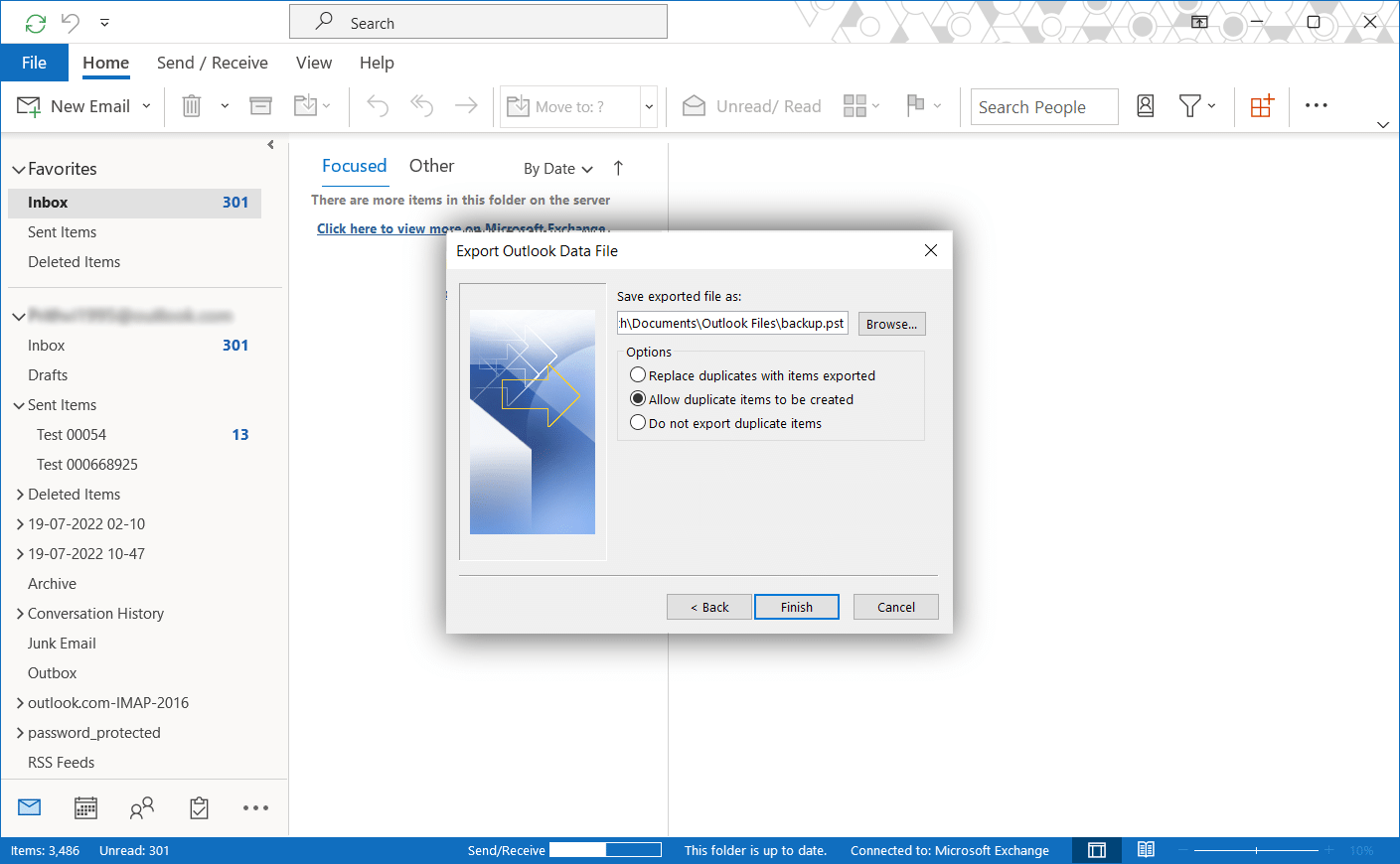Expand the 19-07-2022 02-10 folder
The image size is (1400, 864).
click(20, 524)
